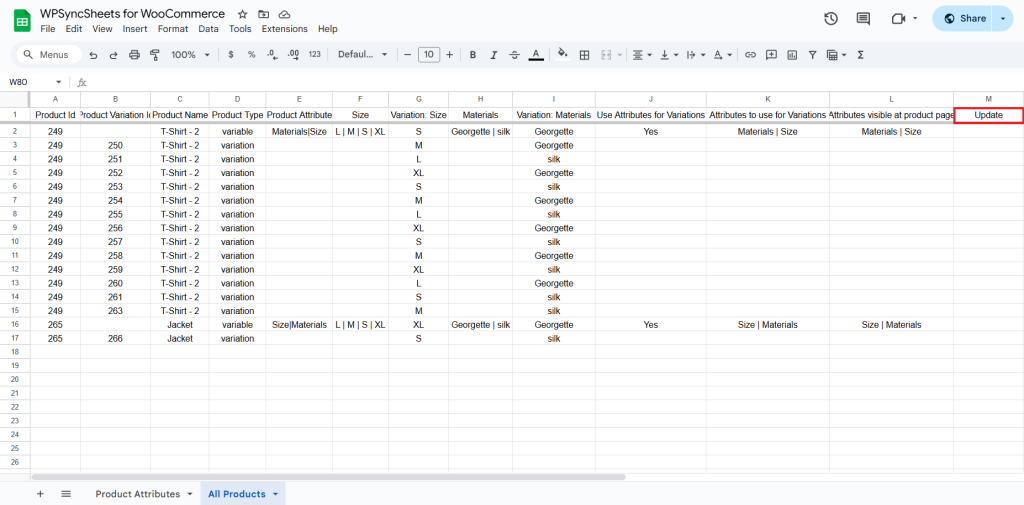Redo the last action
The width and height of the screenshot is (1024, 505).
click(114, 55)
